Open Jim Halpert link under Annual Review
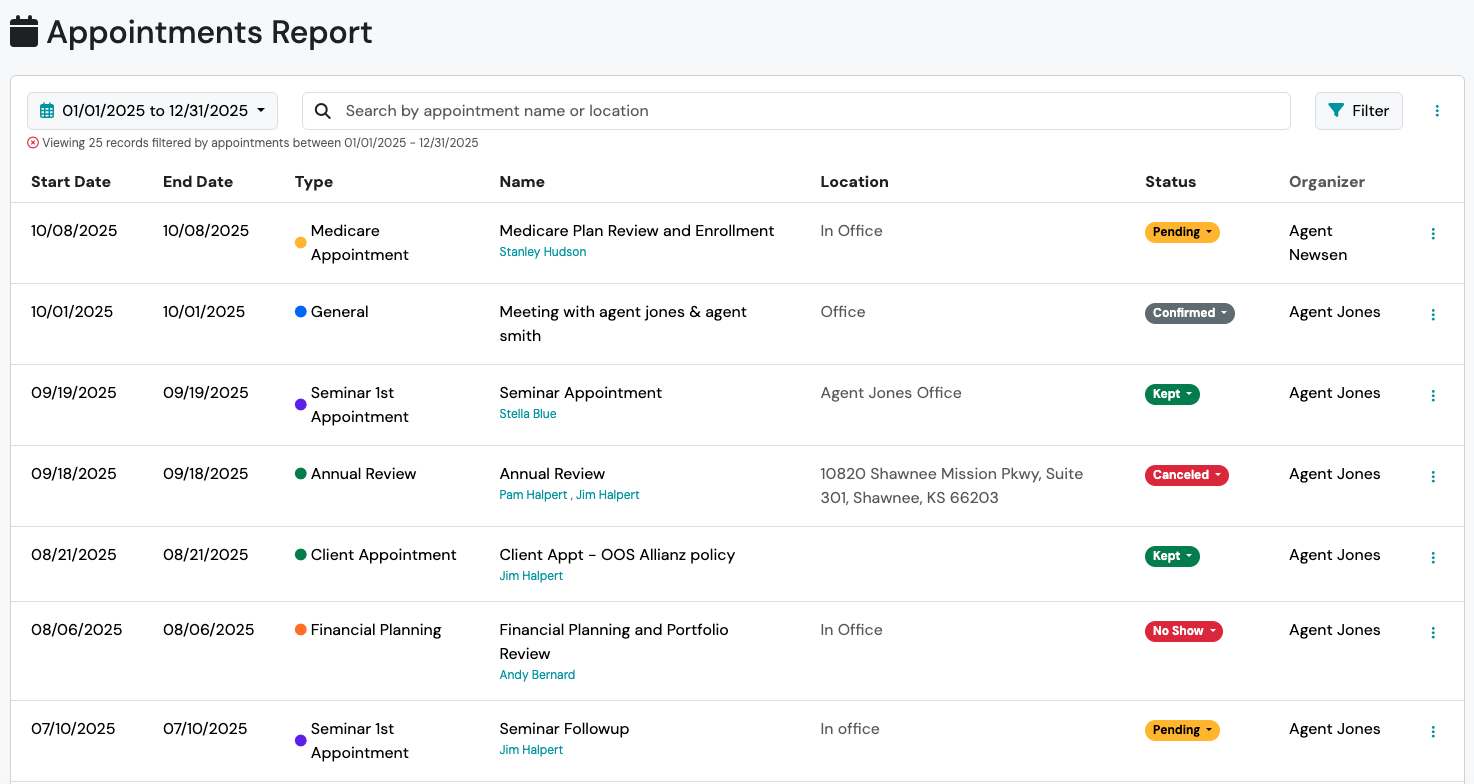This screenshot has width=1474, height=784. pyautogui.click(x=608, y=495)
